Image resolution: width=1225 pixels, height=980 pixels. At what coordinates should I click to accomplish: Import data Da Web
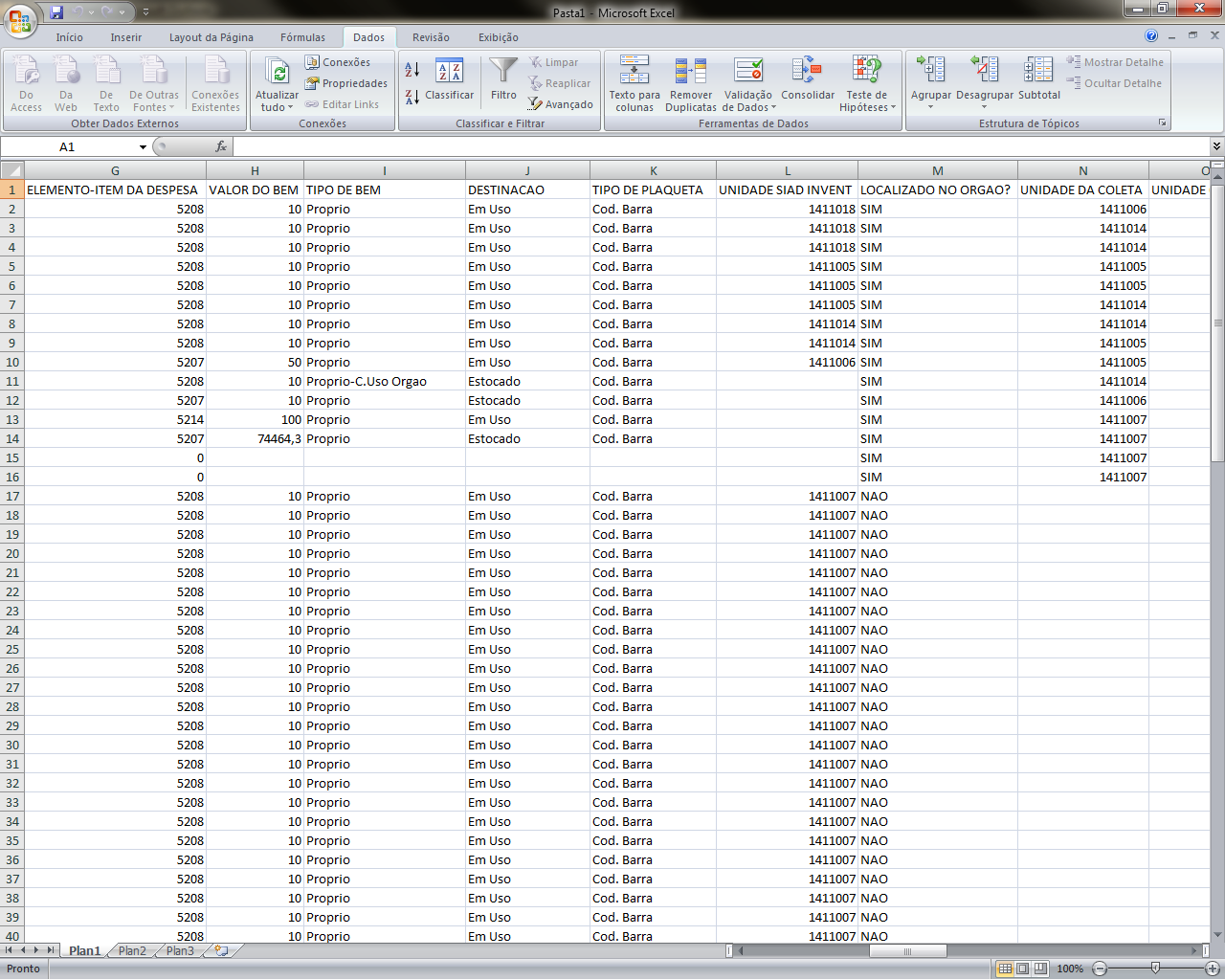pos(66,84)
